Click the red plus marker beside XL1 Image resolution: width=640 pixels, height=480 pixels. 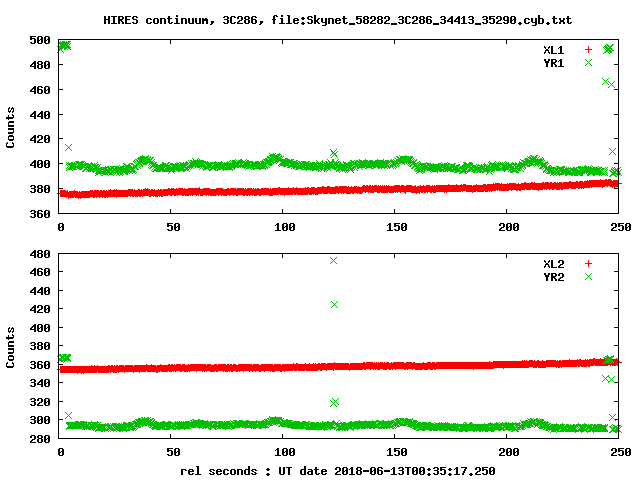coord(588,49)
